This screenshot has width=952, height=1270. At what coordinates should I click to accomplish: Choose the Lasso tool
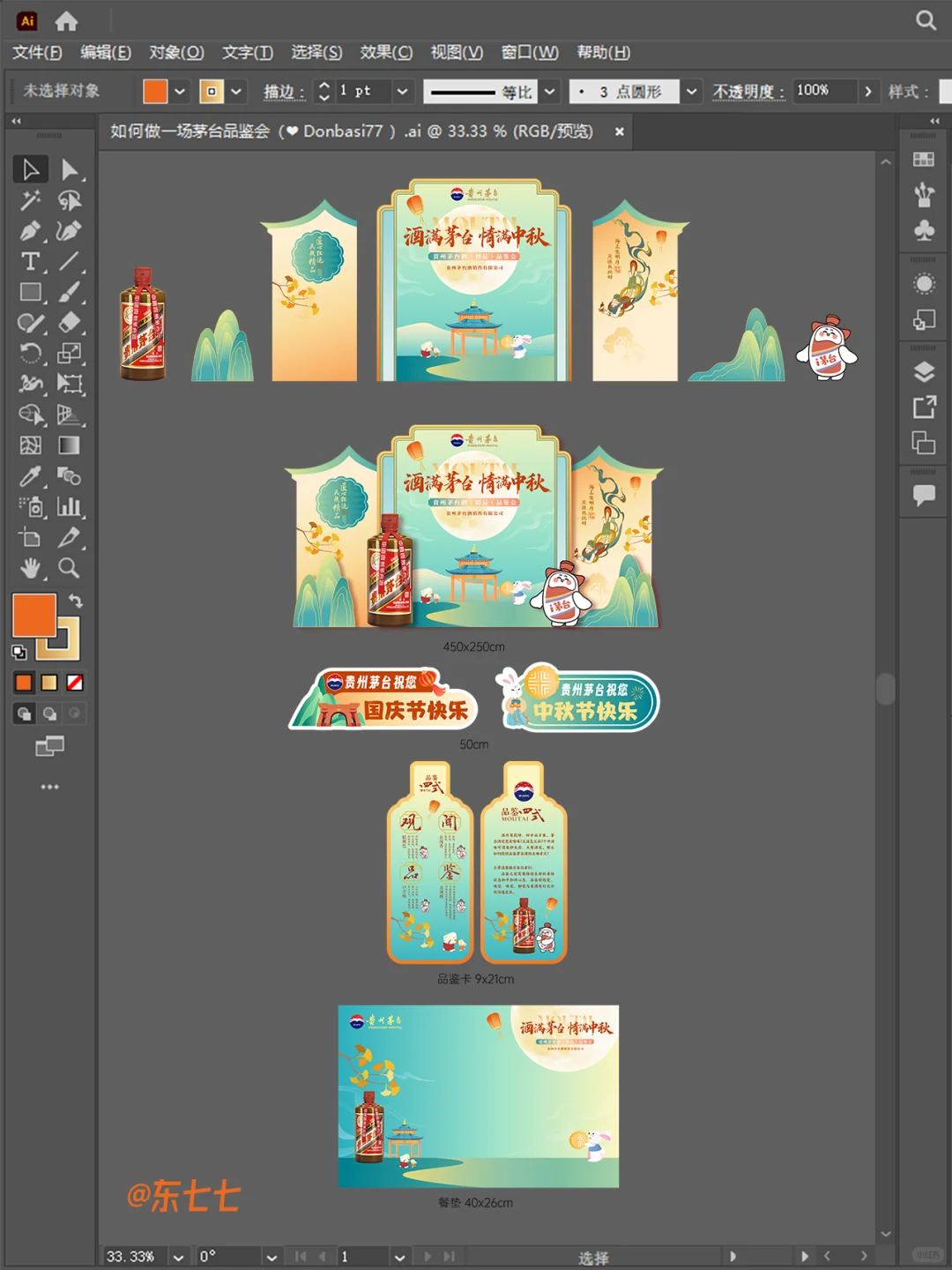(x=69, y=200)
